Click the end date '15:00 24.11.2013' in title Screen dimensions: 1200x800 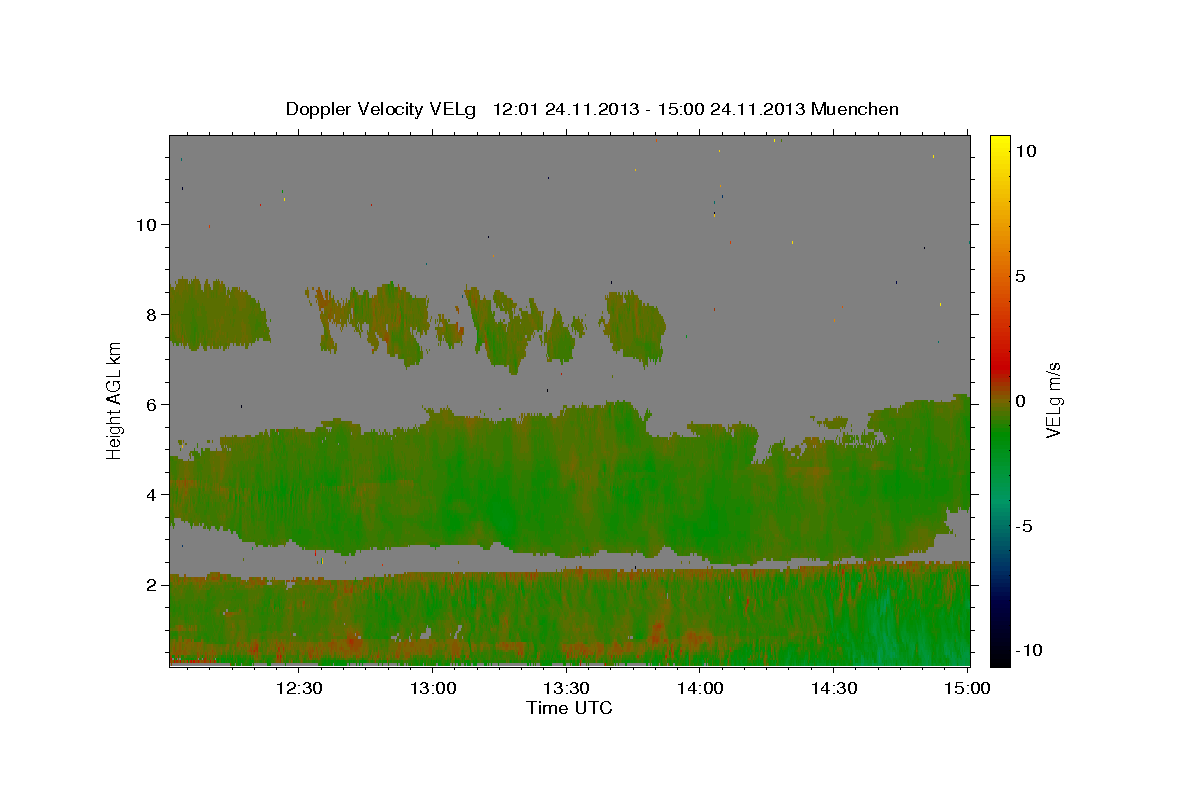(730, 109)
